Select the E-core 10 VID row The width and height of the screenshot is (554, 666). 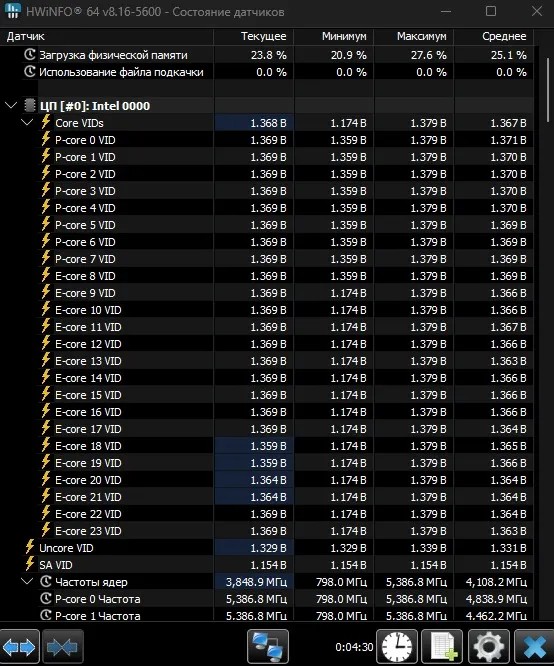point(267,310)
